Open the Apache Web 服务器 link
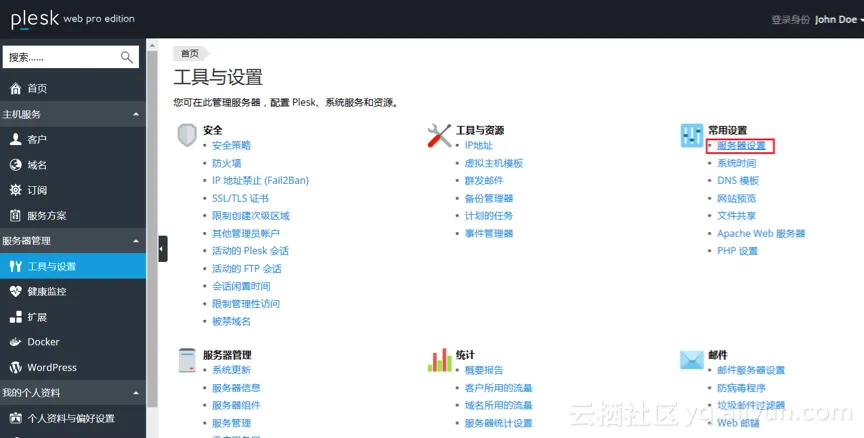 (x=761, y=234)
